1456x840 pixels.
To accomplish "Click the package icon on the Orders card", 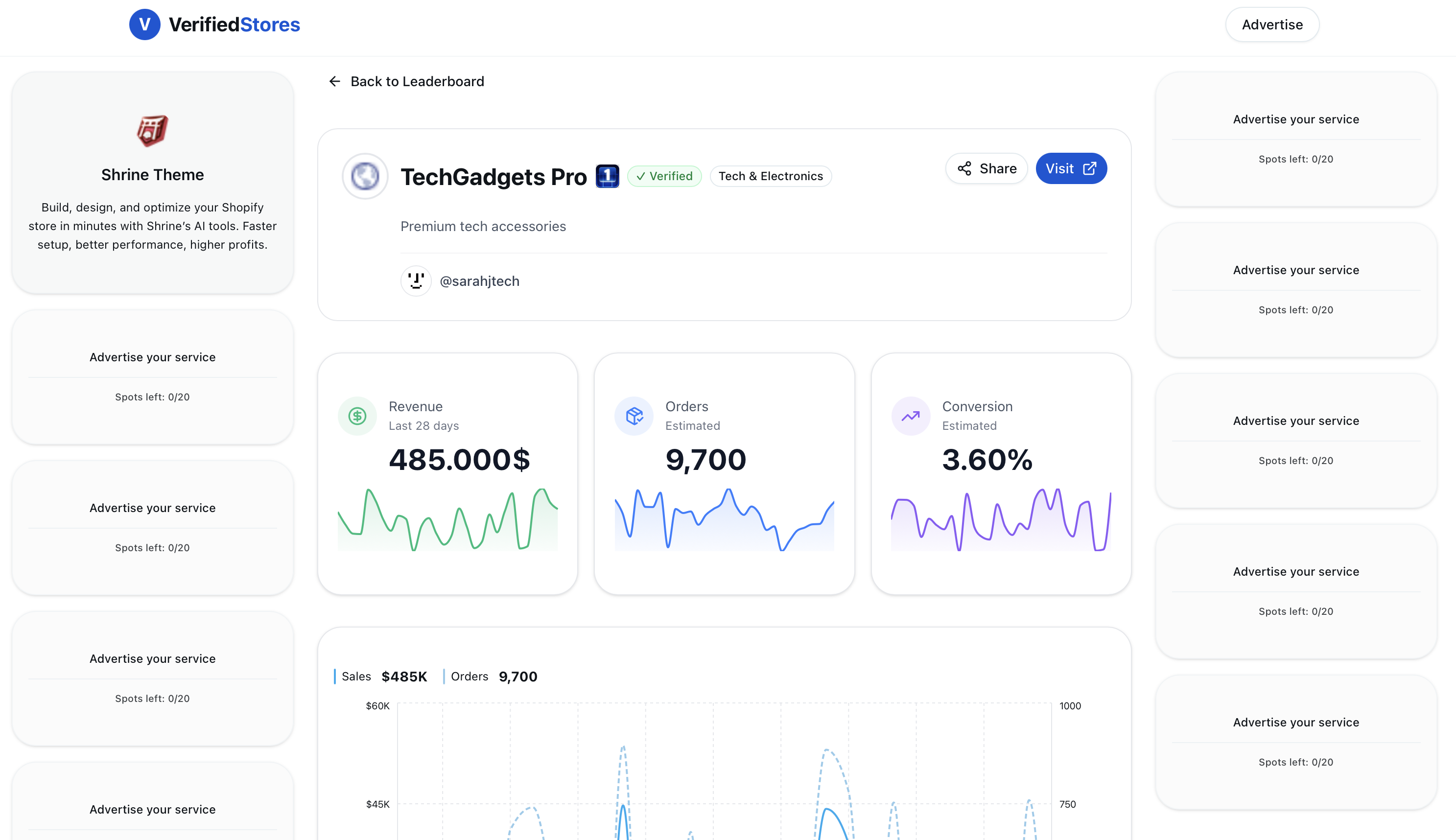I will (x=633, y=416).
